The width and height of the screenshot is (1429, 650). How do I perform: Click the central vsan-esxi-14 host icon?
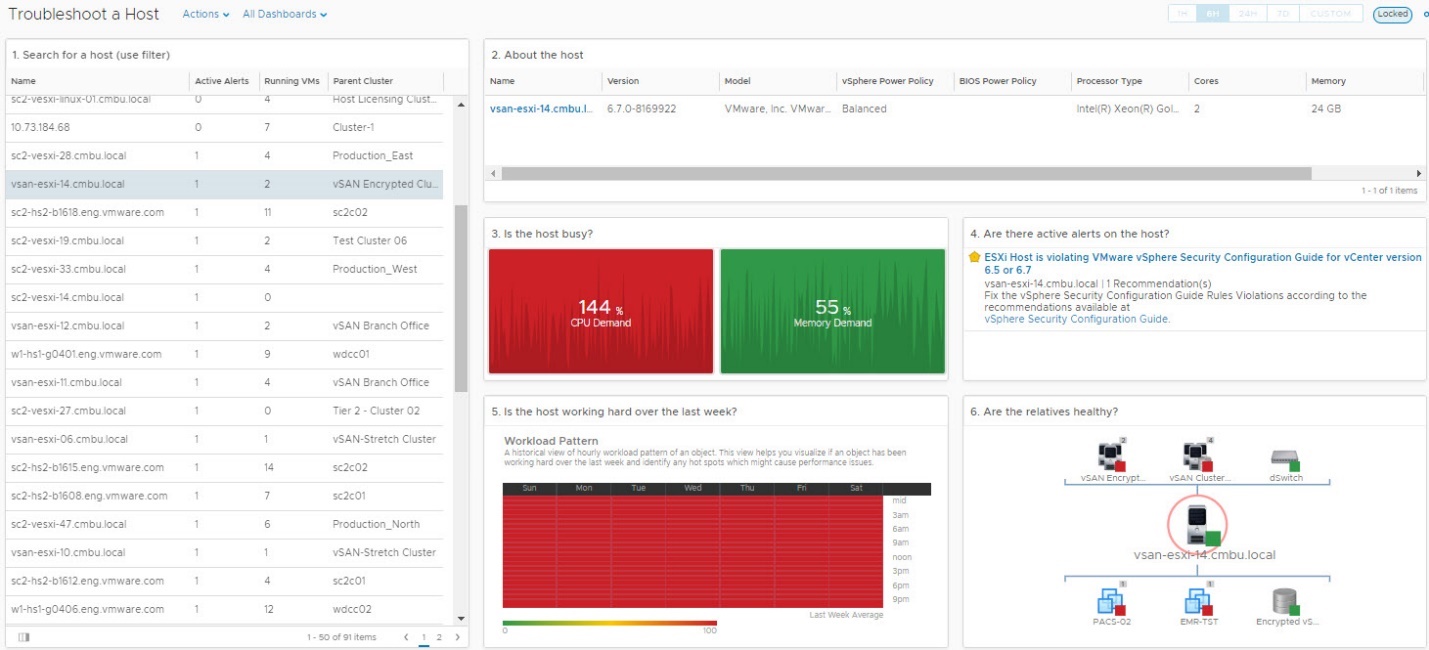[x=1197, y=522]
